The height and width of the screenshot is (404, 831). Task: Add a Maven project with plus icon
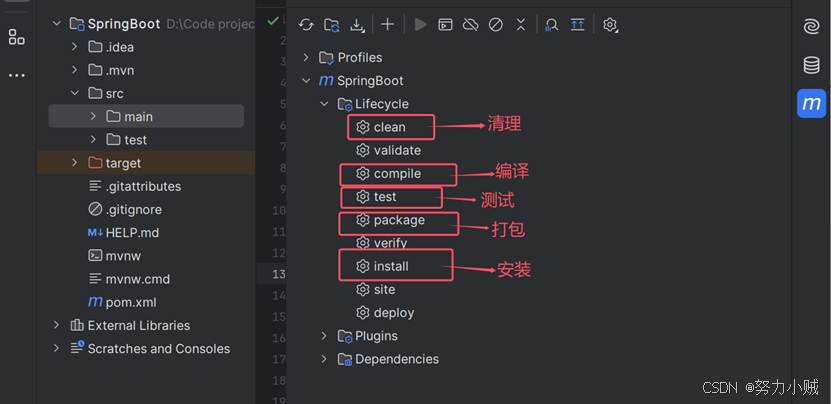coord(388,25)
